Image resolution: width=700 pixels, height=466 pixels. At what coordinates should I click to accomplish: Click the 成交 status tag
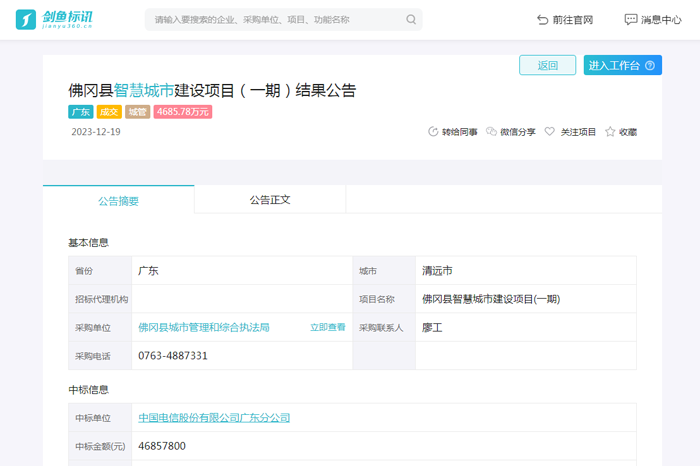109,112
